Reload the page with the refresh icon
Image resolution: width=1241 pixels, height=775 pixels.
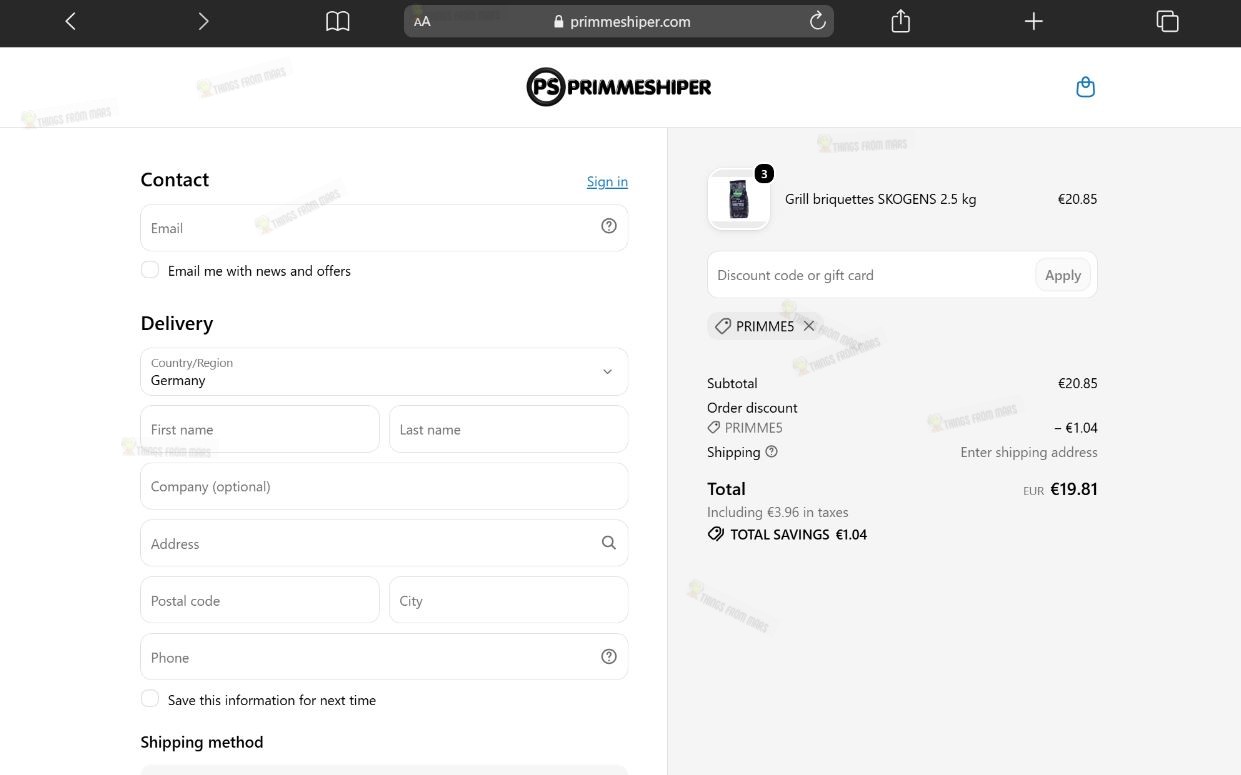[817, 20]
